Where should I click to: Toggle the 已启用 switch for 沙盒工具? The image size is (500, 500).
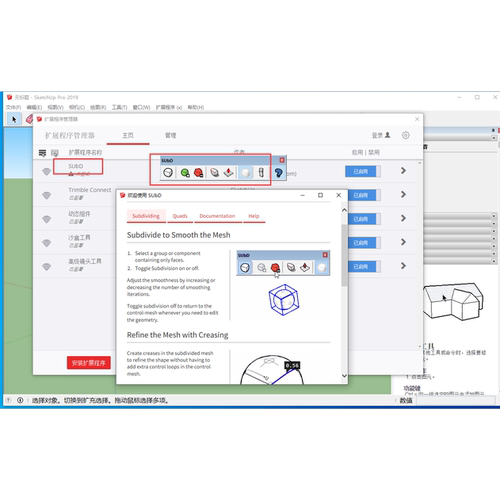(365, 243)
